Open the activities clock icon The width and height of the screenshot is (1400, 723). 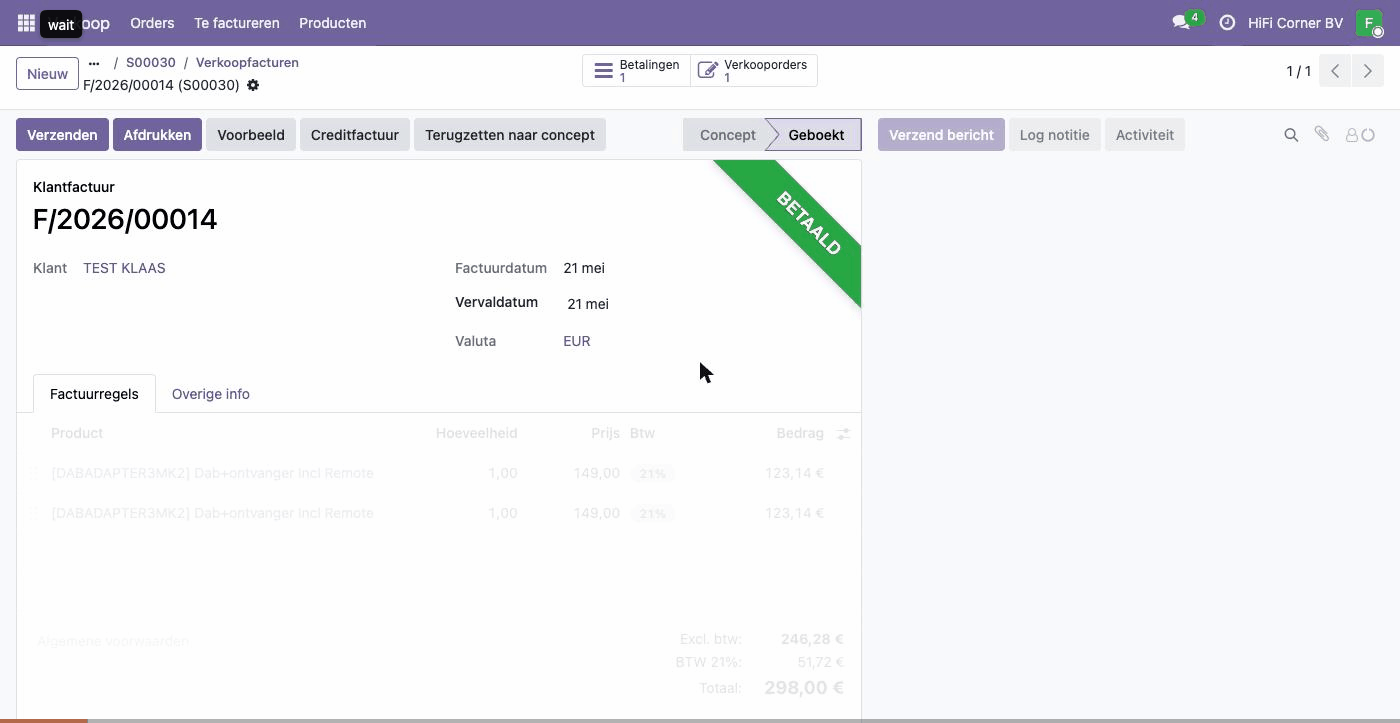tap(1227, 22)
